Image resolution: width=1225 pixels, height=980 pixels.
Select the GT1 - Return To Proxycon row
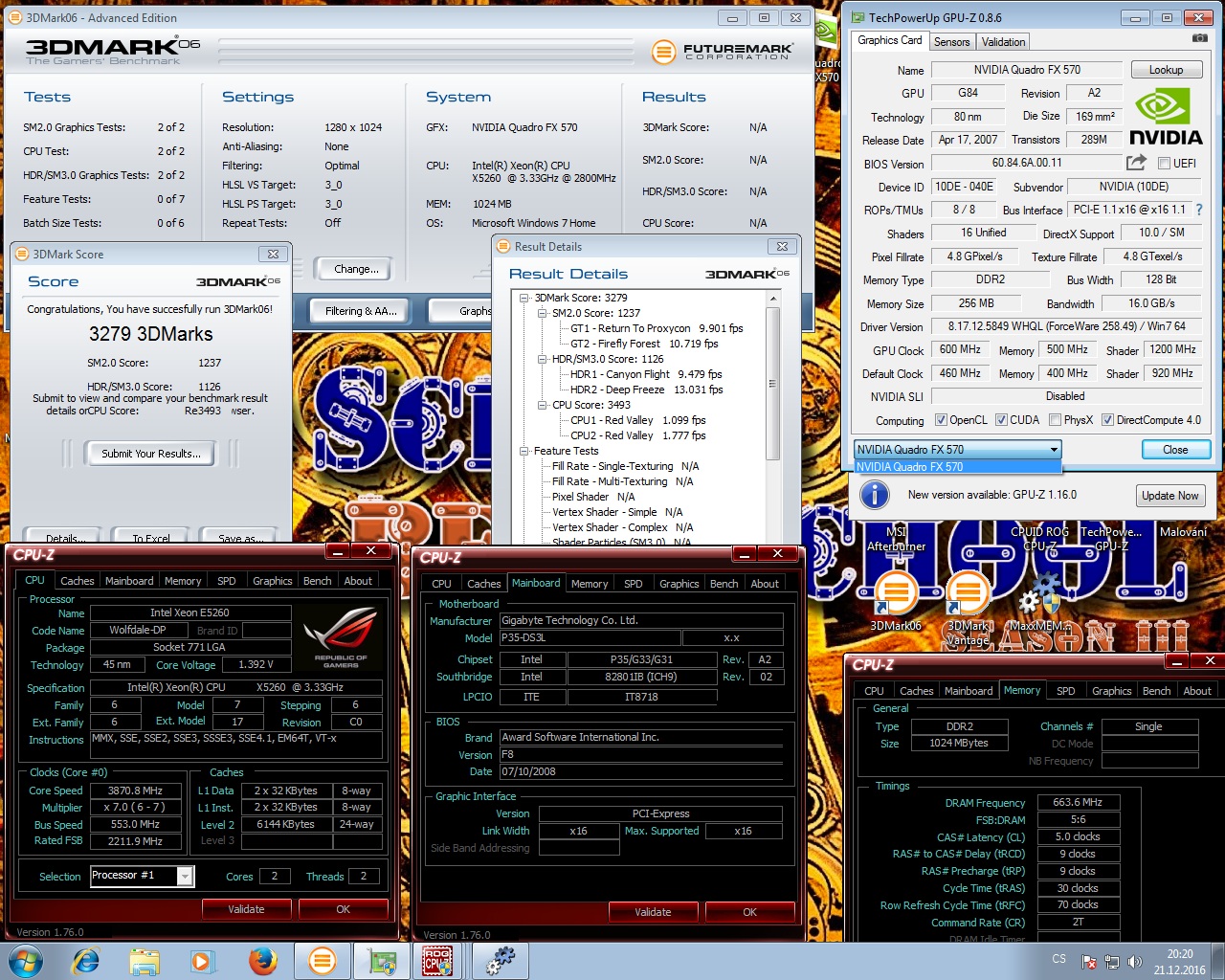tap(657, 328)
